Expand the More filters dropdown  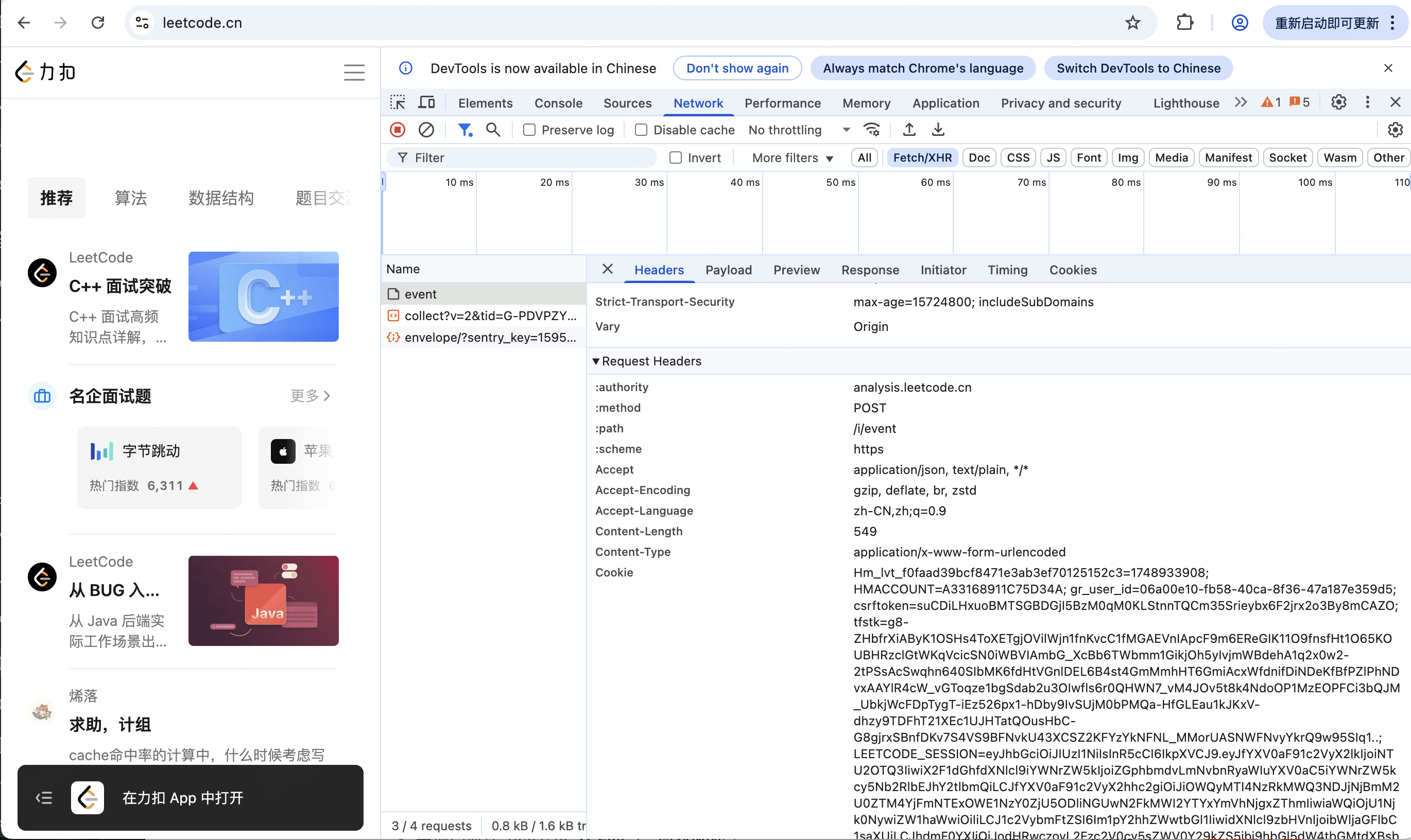click(792, 158)
